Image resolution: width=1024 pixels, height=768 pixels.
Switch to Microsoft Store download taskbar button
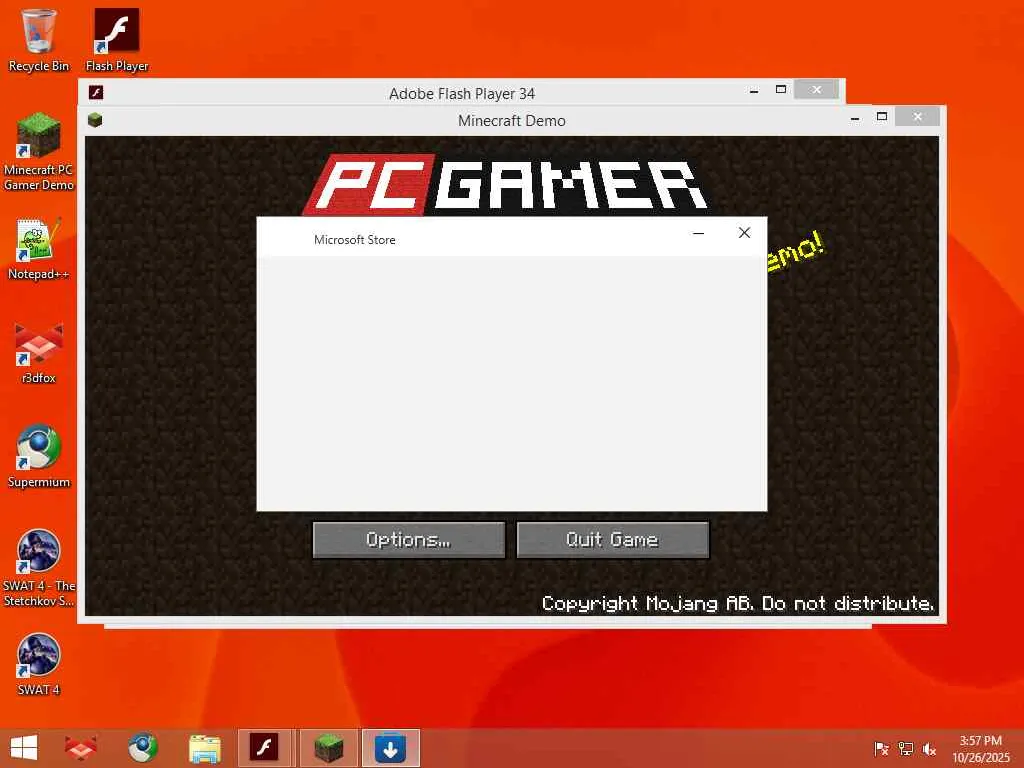point(391,748)
